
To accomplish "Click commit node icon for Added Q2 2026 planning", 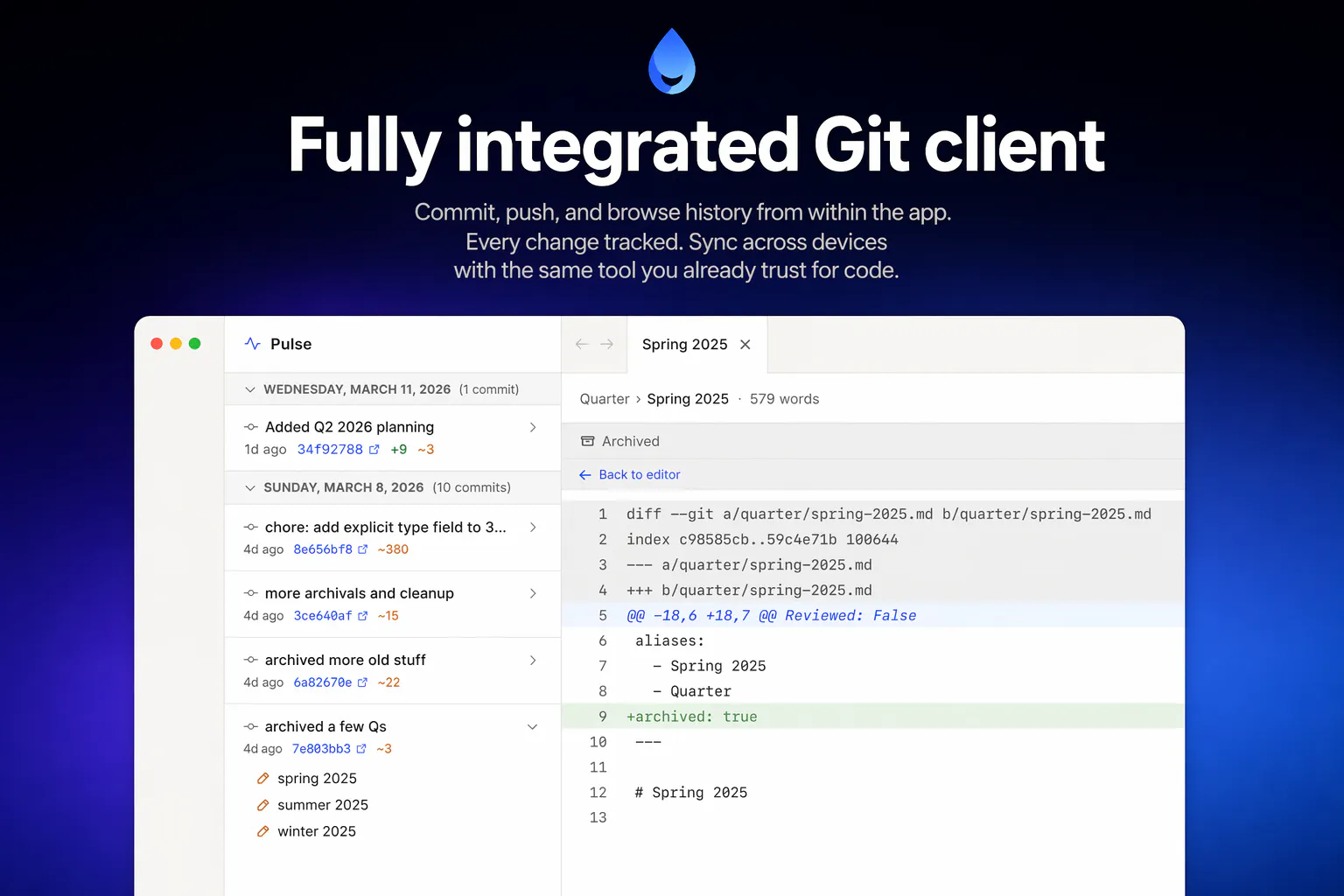I will point(251,427).
